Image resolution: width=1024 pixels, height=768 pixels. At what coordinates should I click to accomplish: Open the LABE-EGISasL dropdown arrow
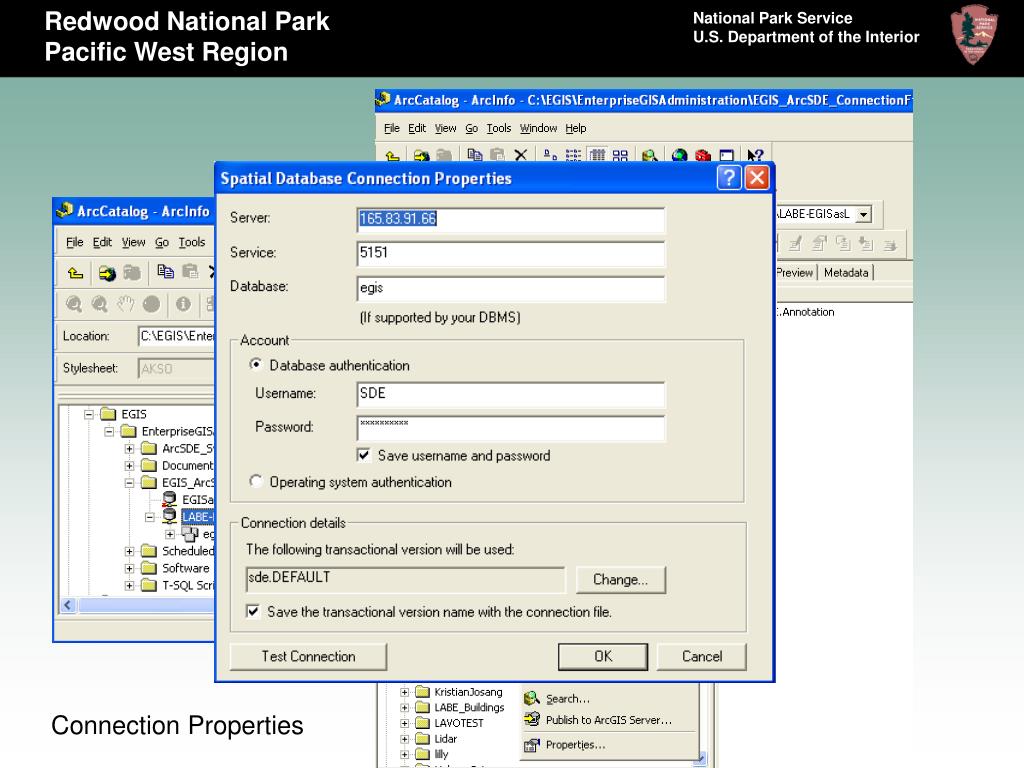coord(863,214)
